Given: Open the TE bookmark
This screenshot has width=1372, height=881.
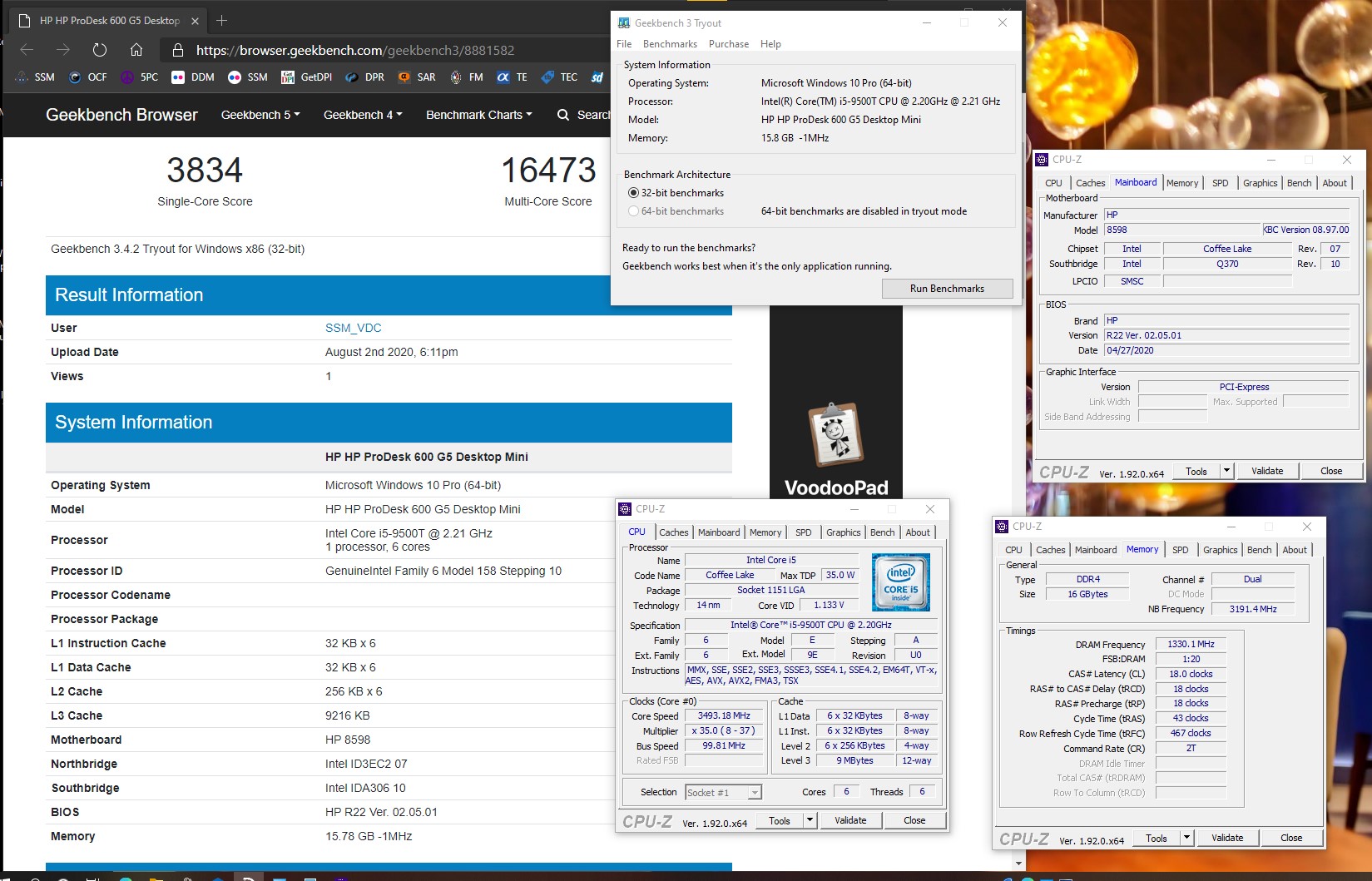Looking at the screenshot, I should 512,77.
